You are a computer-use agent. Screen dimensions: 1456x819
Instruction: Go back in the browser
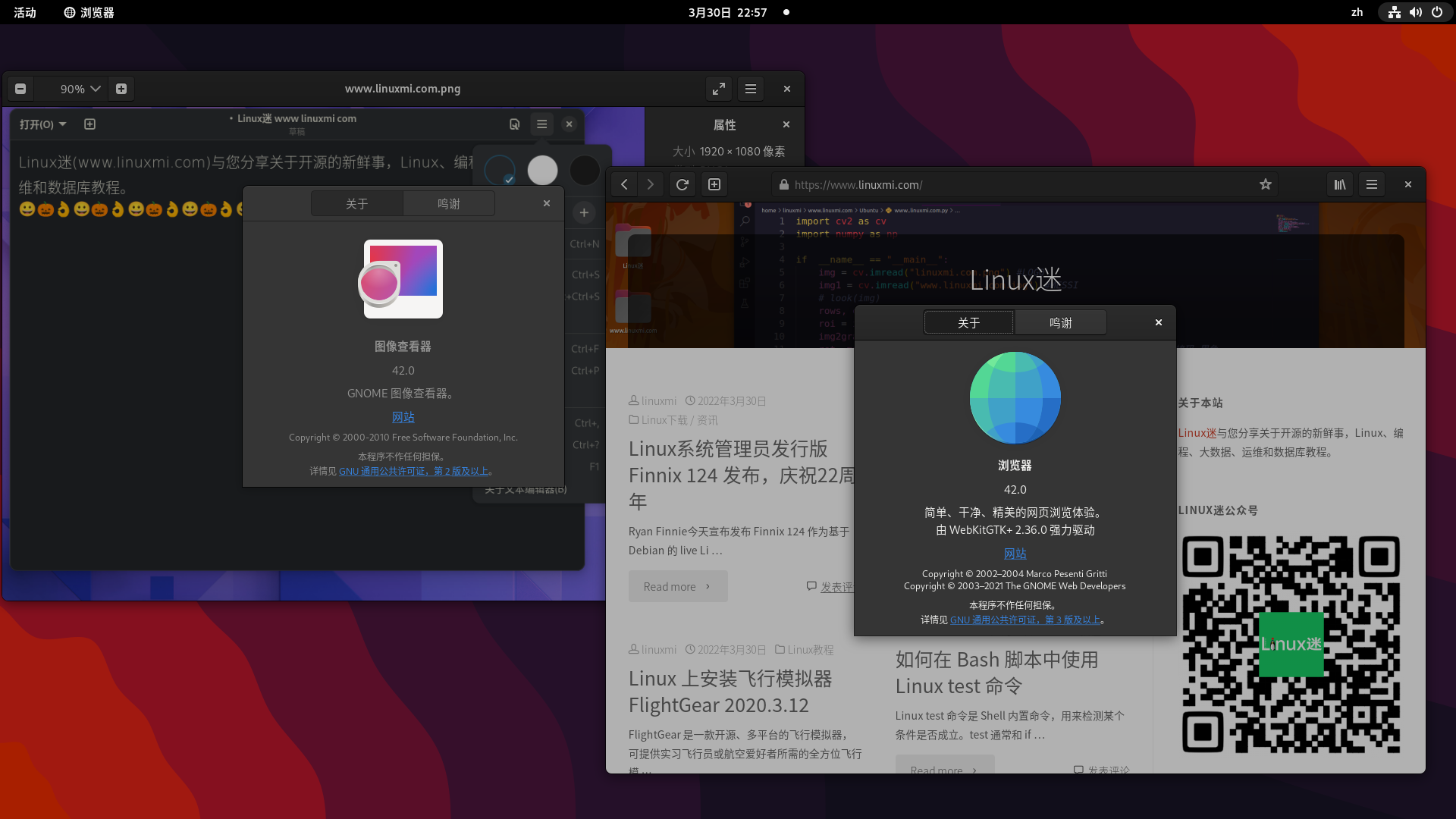(624, 184)
